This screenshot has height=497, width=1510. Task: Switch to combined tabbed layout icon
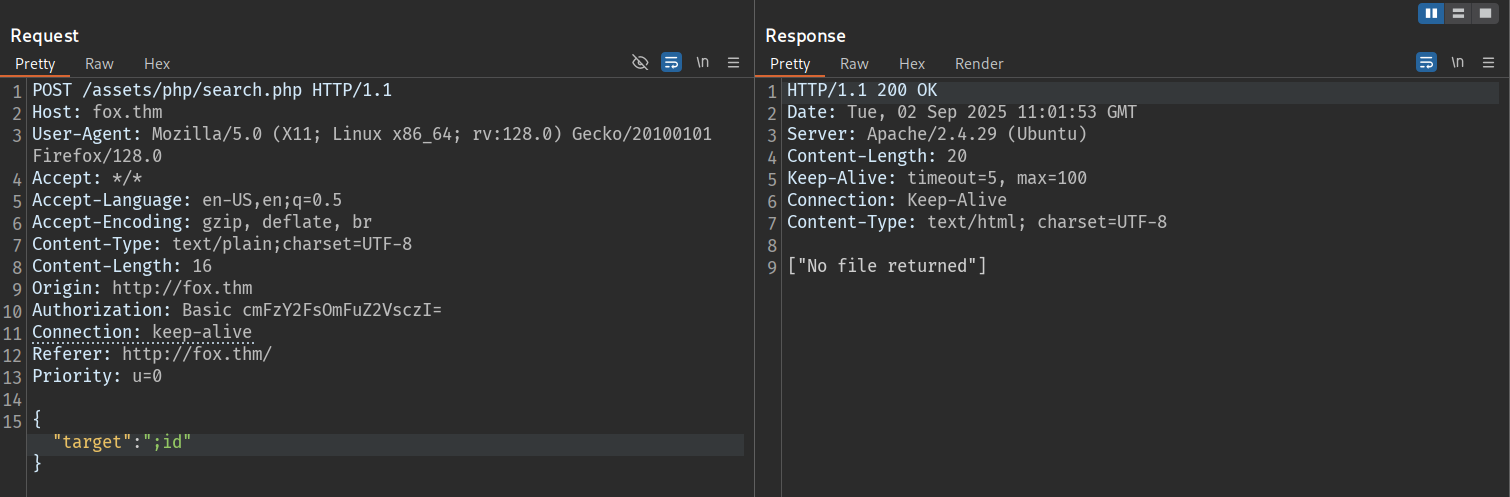coord(1486,13)
